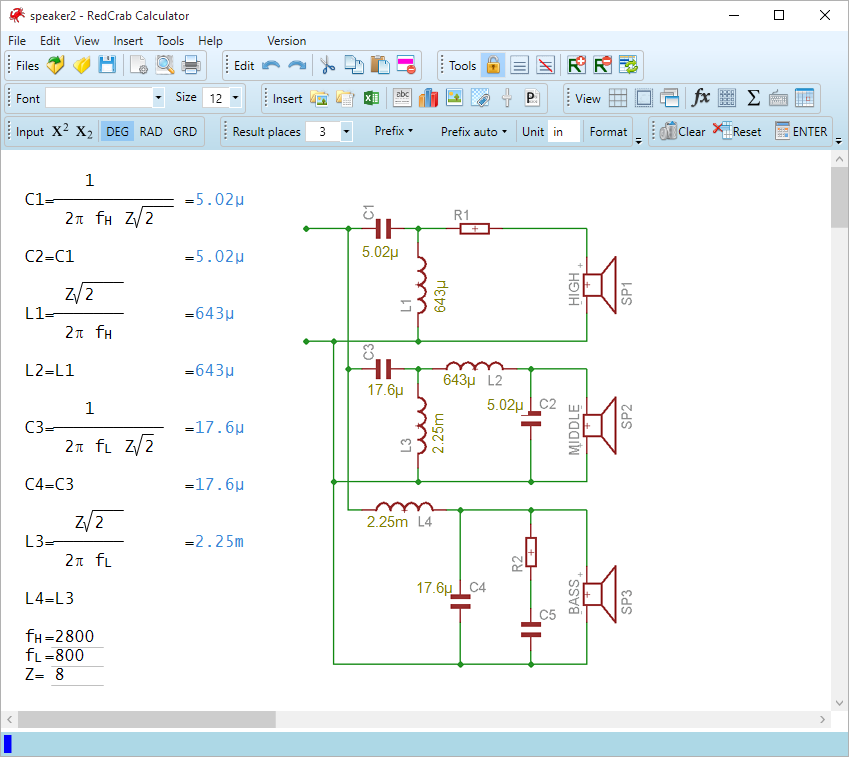Click the Reset button
This screenshot has width=849, height=757.
click(x=737, y=131)
